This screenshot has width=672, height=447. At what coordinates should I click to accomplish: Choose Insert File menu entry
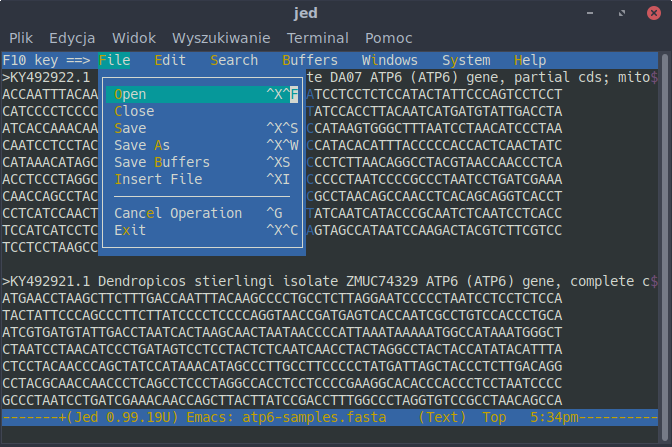[x=158, y=179]
